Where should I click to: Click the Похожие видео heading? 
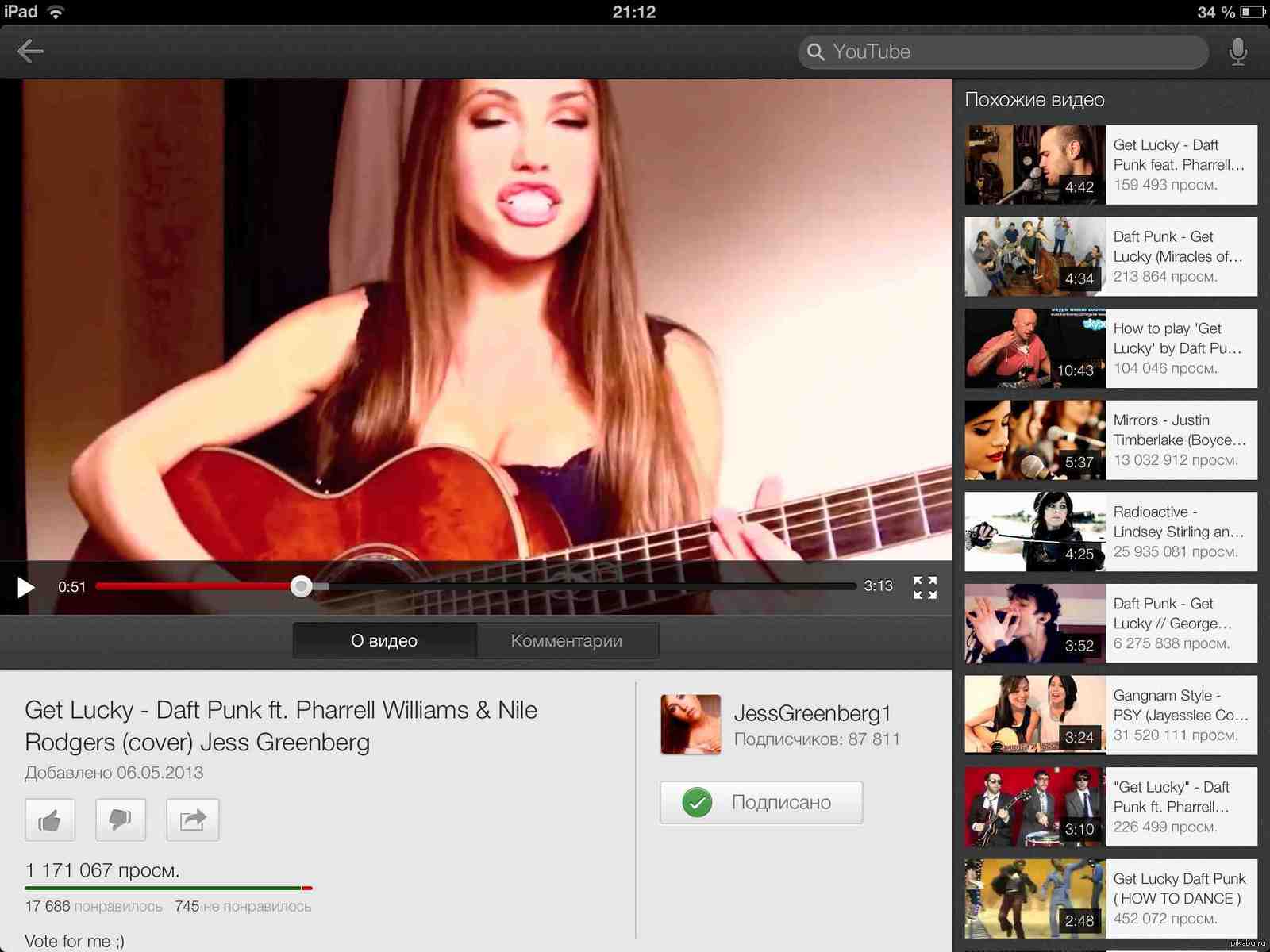coord(1034,100)
